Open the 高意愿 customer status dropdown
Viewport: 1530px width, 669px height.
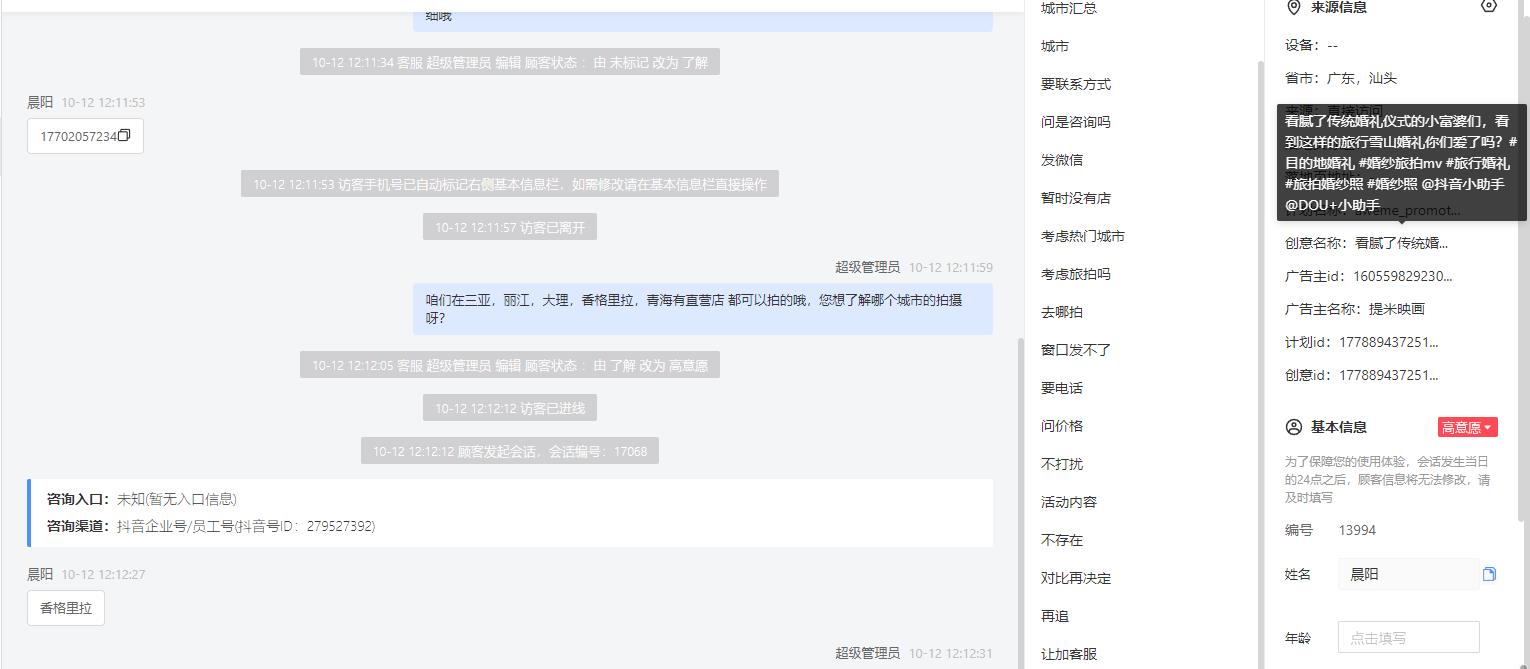tap(1467, 427)
